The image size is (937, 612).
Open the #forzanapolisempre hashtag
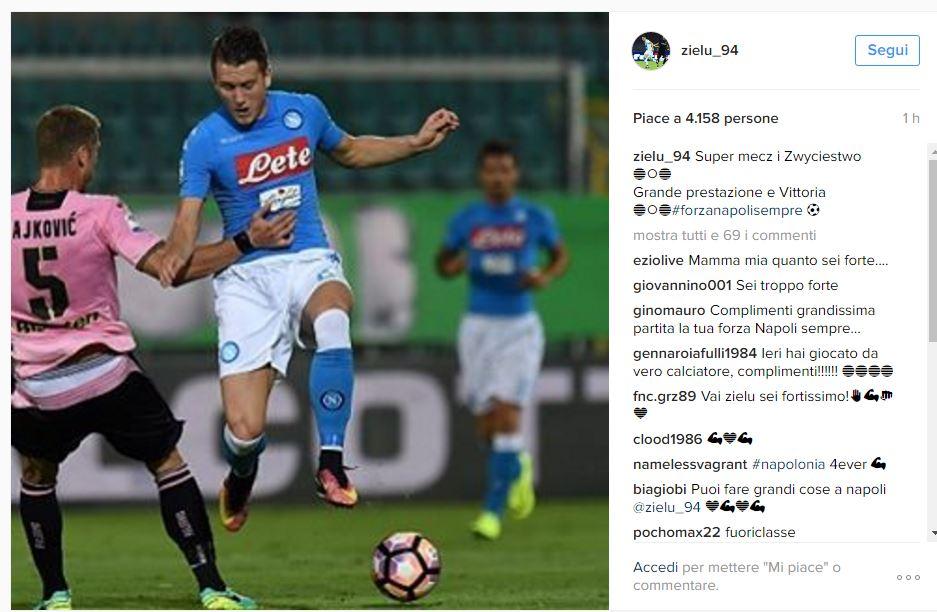737,210
